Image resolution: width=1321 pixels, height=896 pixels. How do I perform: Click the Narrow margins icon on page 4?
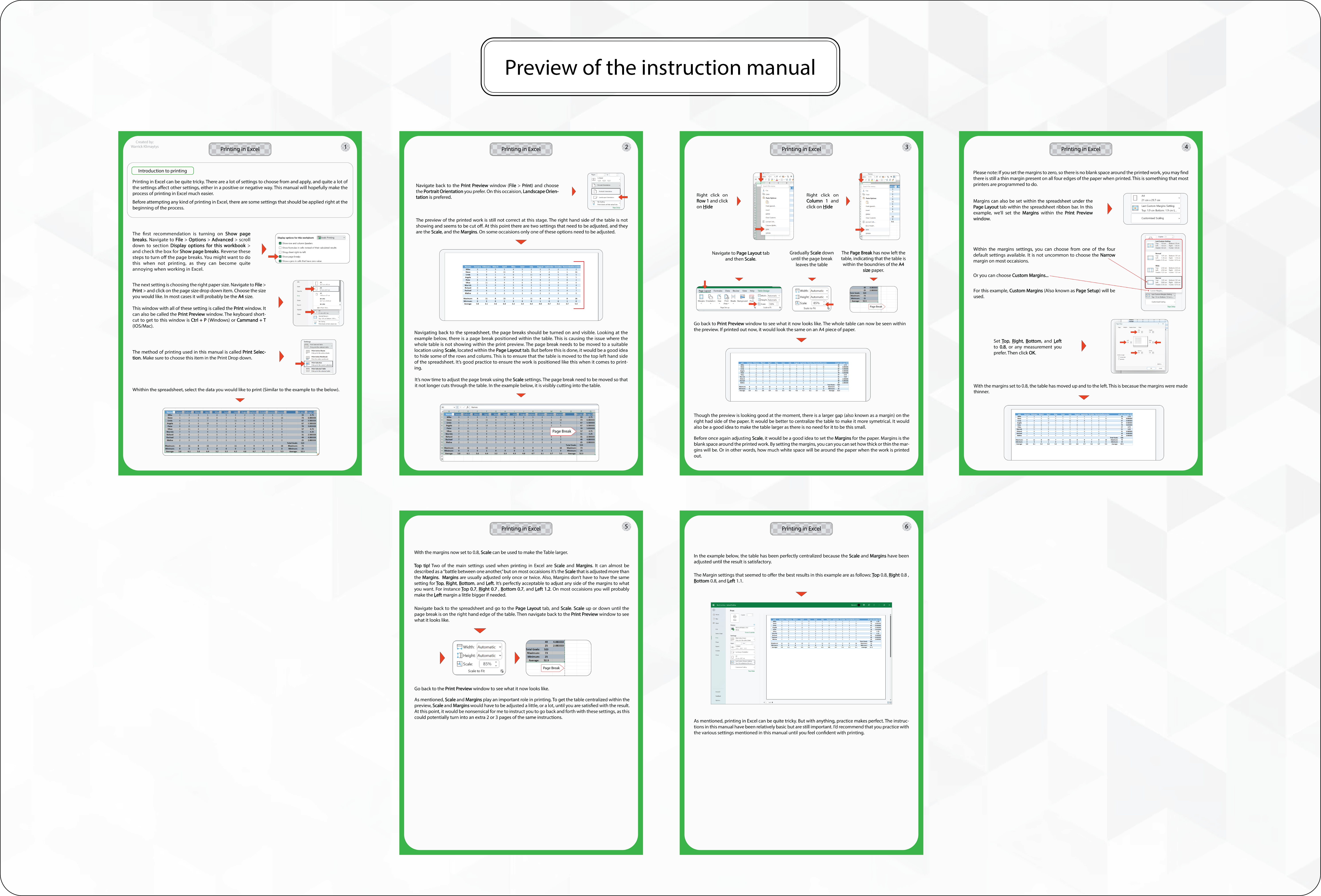coord(1150,282)
